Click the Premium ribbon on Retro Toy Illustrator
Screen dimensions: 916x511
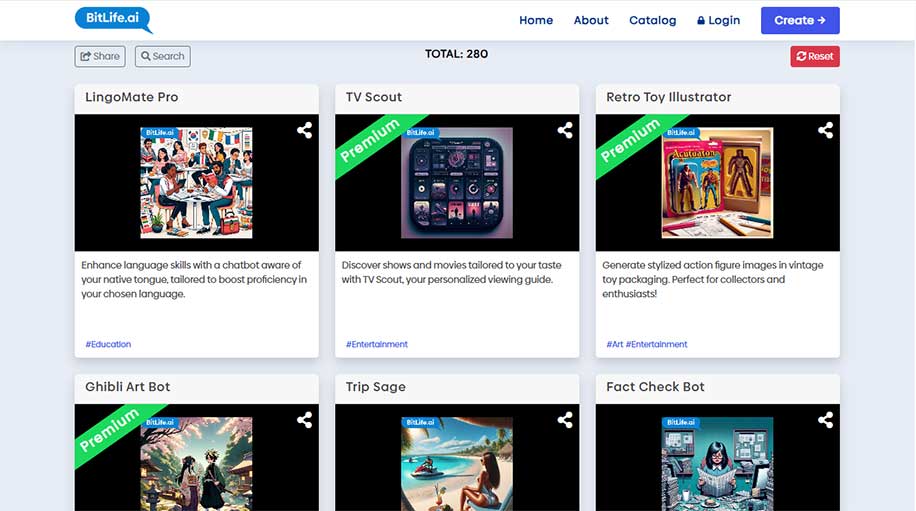632,140
